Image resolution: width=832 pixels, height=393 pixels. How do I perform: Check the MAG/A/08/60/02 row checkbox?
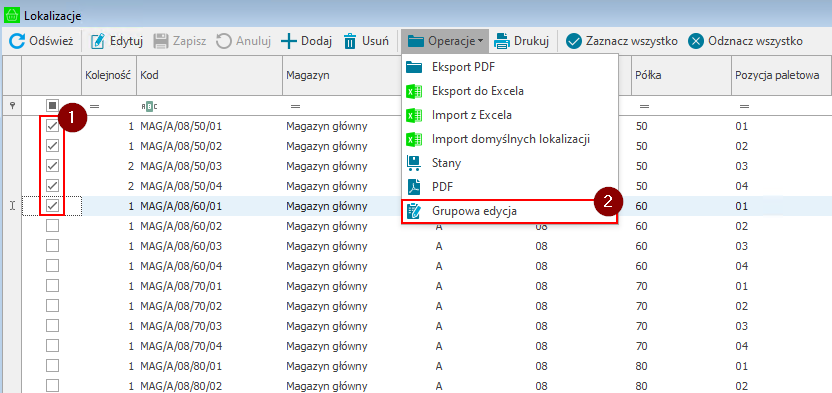[52, 226]
